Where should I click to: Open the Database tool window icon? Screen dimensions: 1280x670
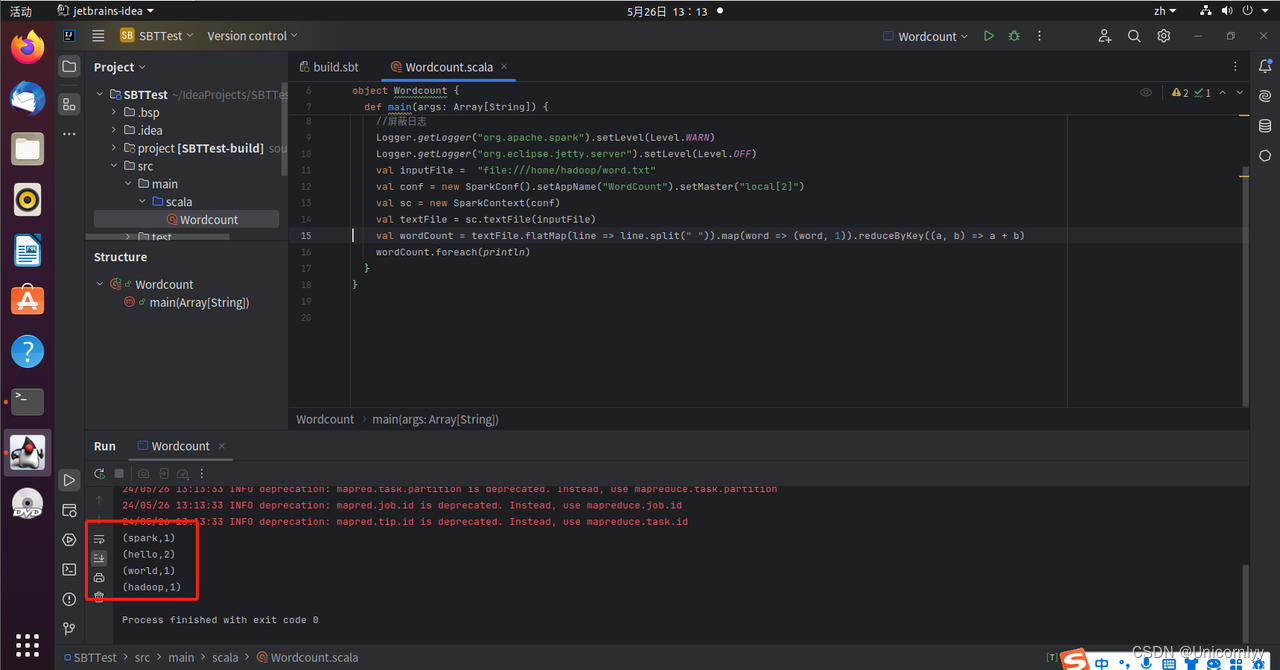tap(1265, 126)
